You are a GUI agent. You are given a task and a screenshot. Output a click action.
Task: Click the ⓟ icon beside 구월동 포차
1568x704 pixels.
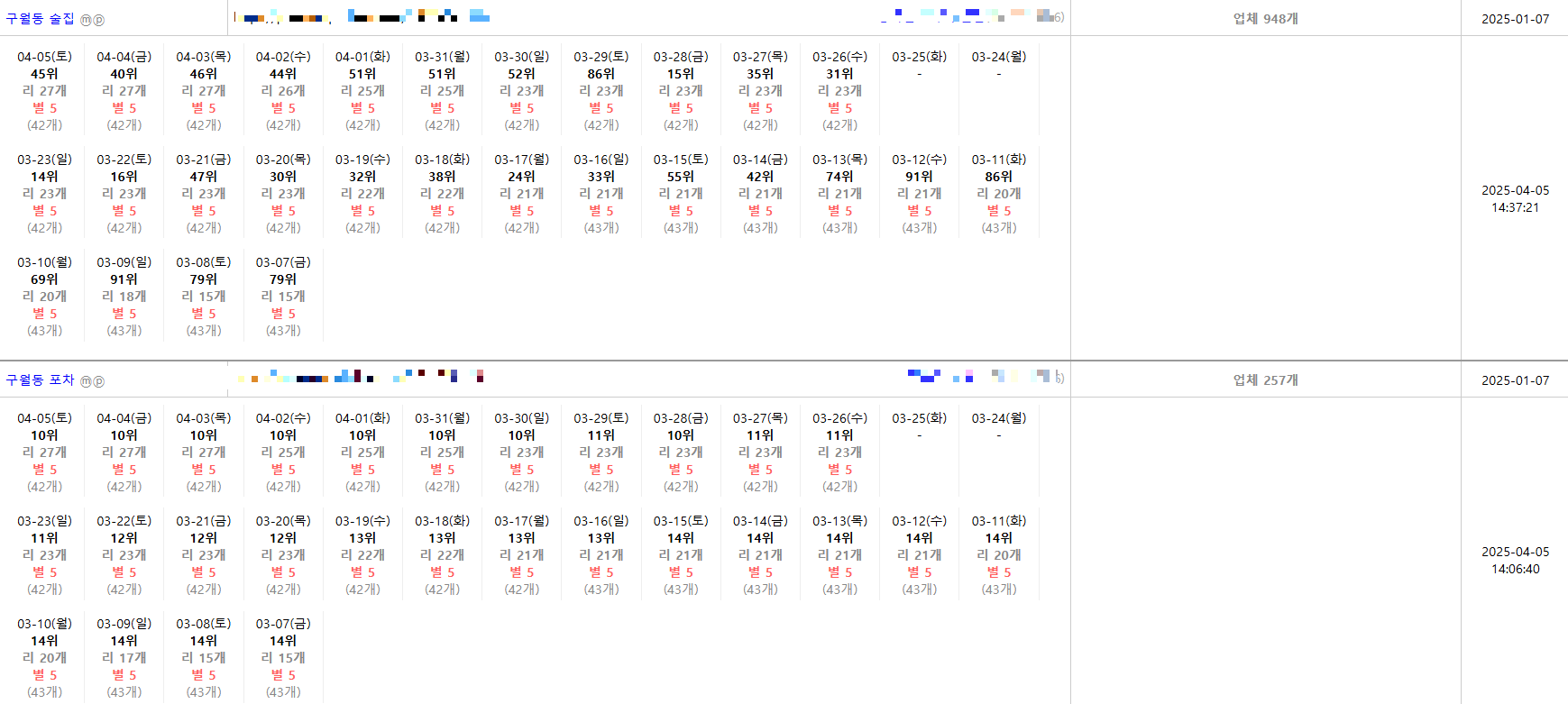[98, 381]
